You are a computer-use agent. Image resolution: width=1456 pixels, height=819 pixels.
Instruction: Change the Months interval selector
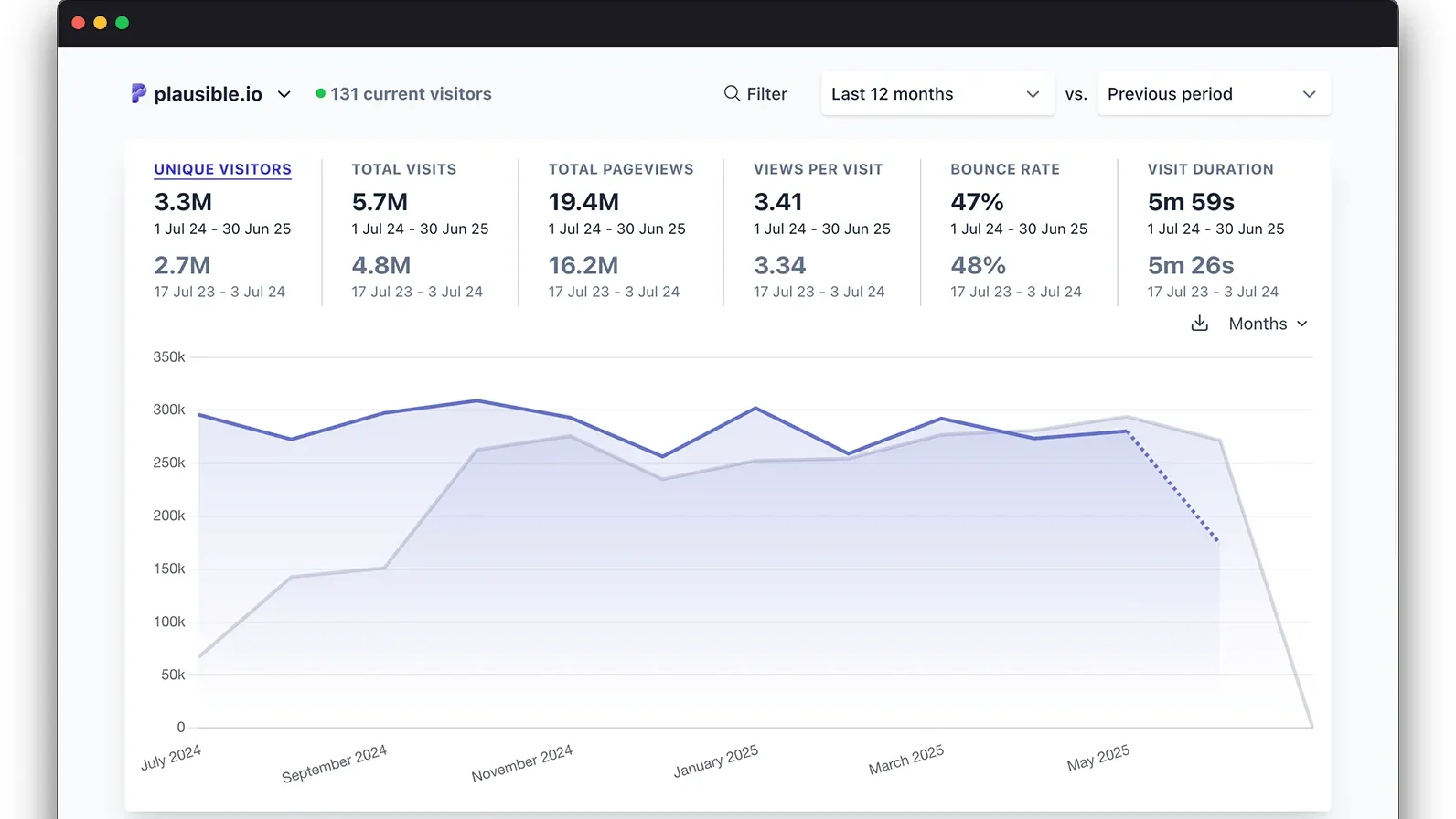tap(1268, 324)
